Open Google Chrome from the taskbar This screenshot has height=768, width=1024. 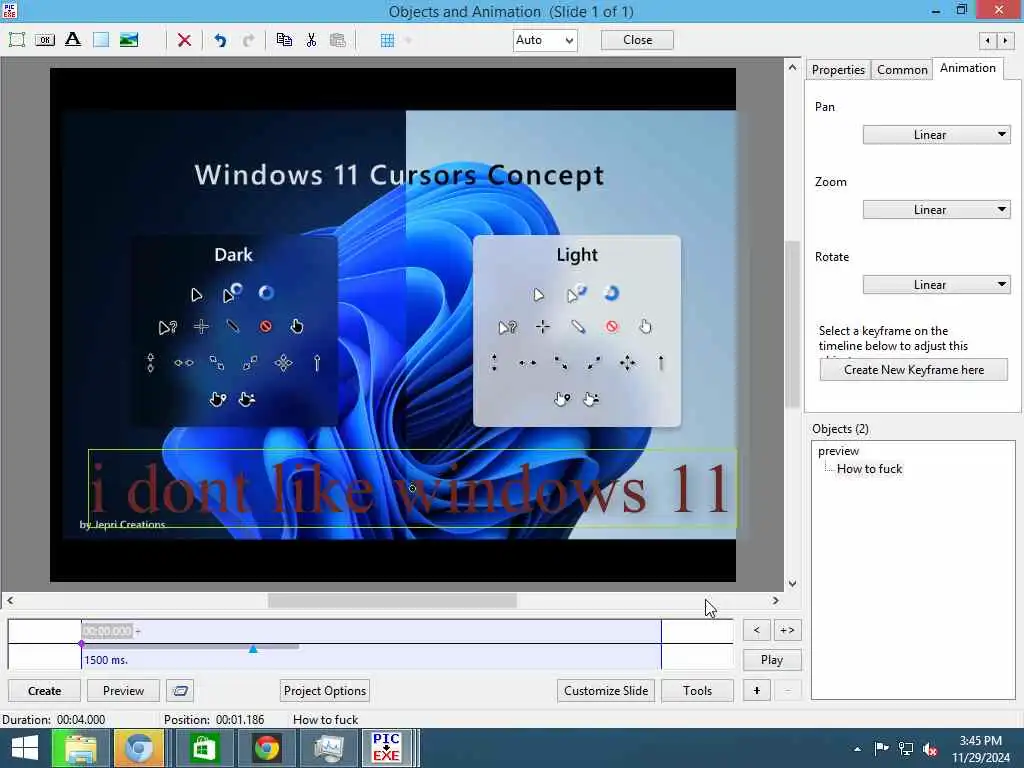click(266, 748)
